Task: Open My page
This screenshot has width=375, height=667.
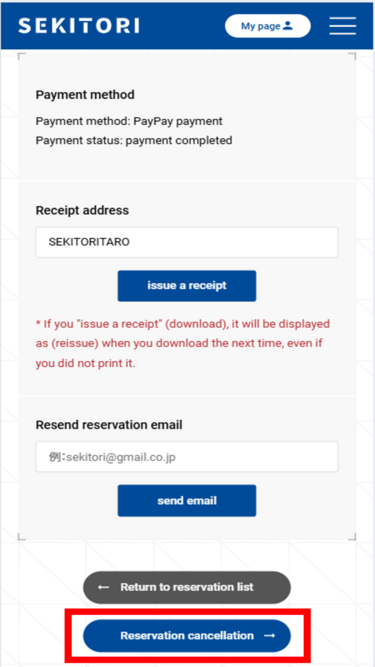Action: (267, 26)
